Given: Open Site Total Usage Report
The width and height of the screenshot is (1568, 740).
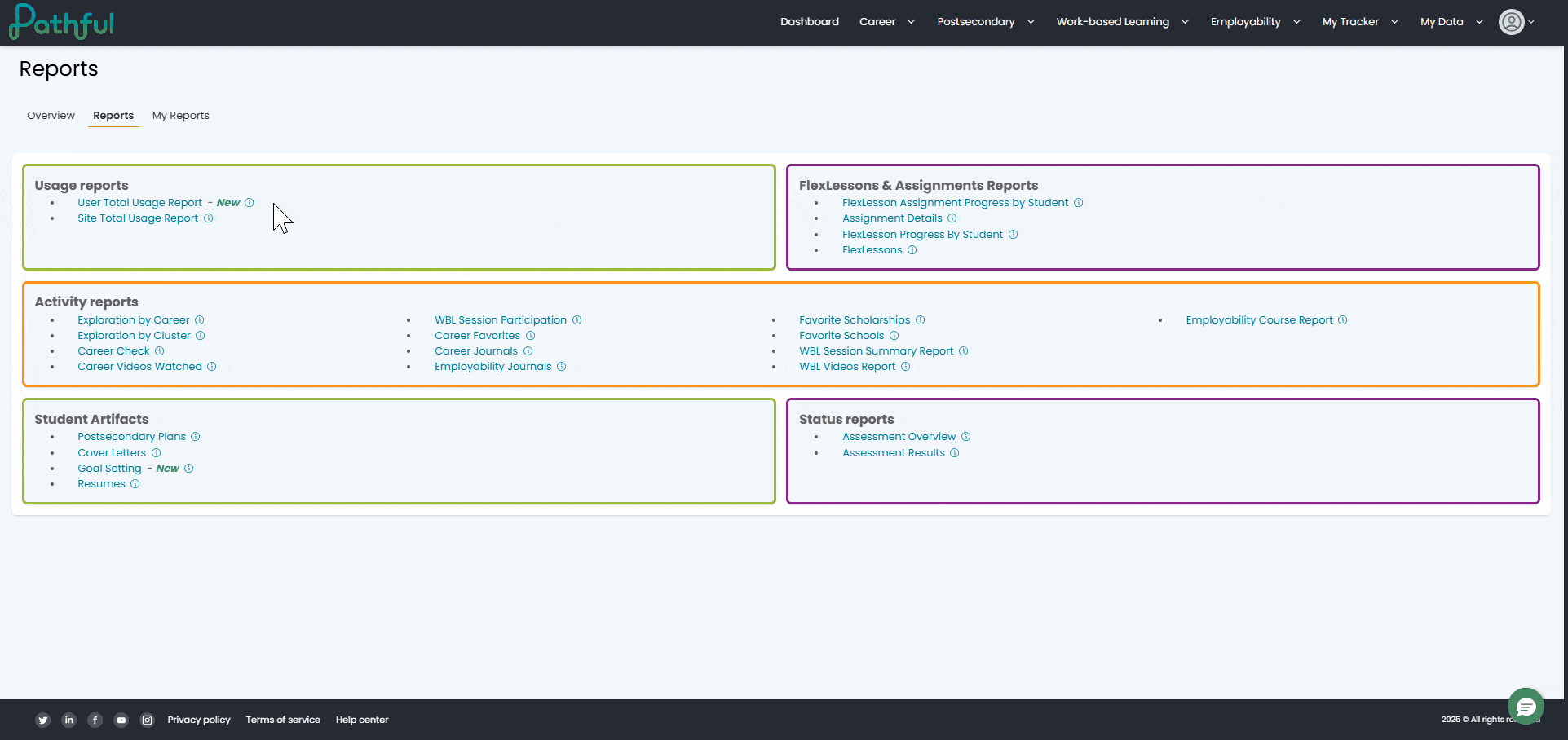Looking at the screenshot, I should (138, 218).
